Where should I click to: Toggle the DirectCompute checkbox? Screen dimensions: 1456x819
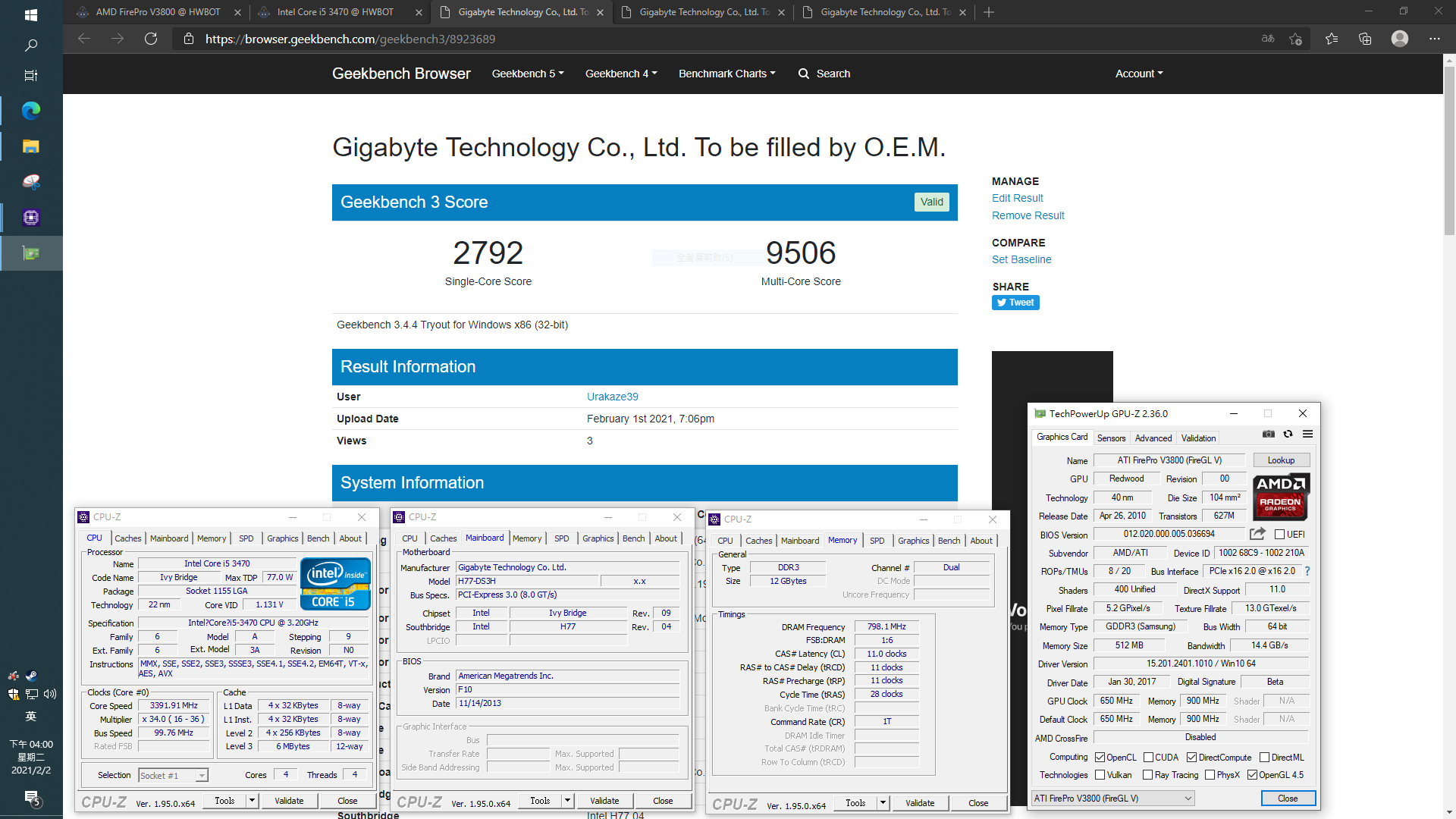pos(1192,758)
